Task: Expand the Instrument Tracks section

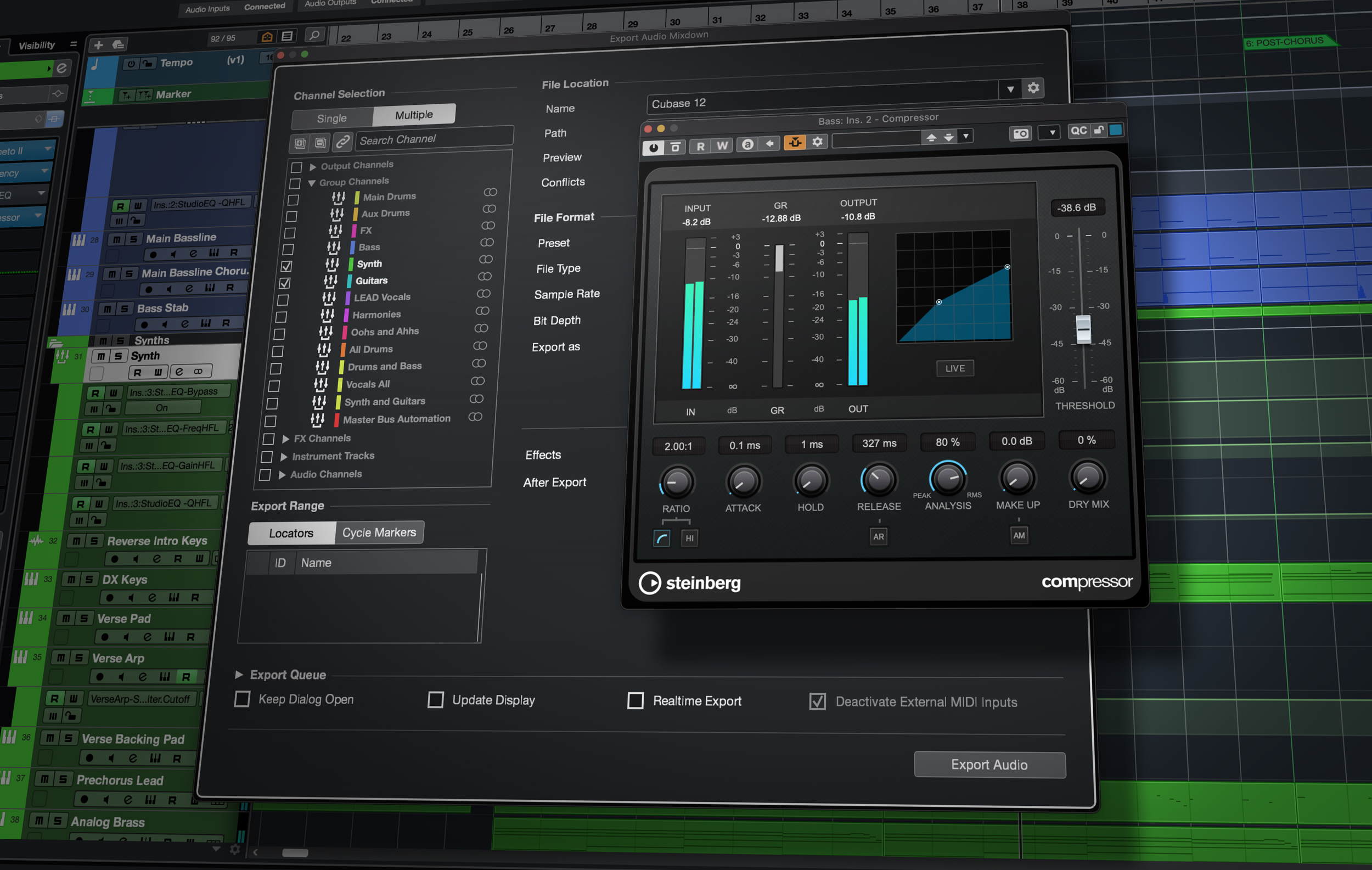Action: pos(283,456)
